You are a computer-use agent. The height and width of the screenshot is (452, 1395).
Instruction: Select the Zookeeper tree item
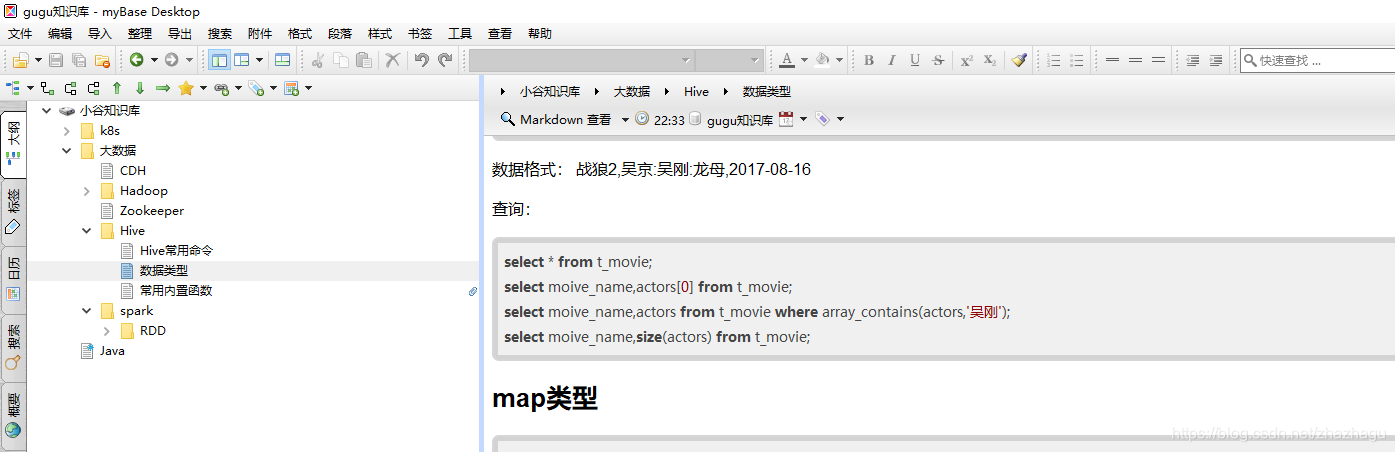(x=152, y=210)
